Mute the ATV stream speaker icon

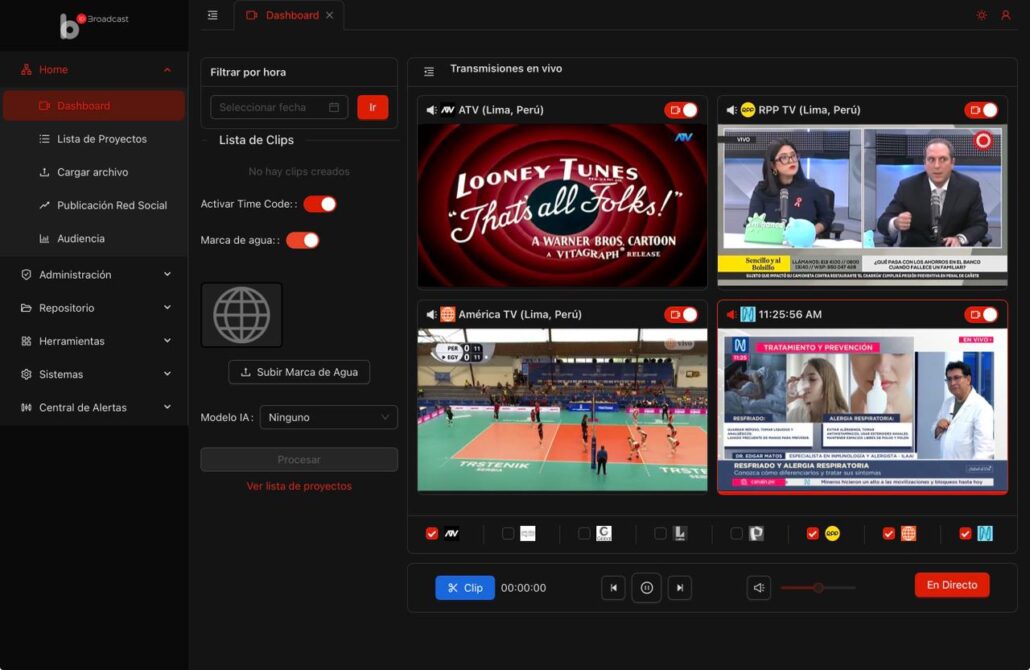[x=431, y=110]
